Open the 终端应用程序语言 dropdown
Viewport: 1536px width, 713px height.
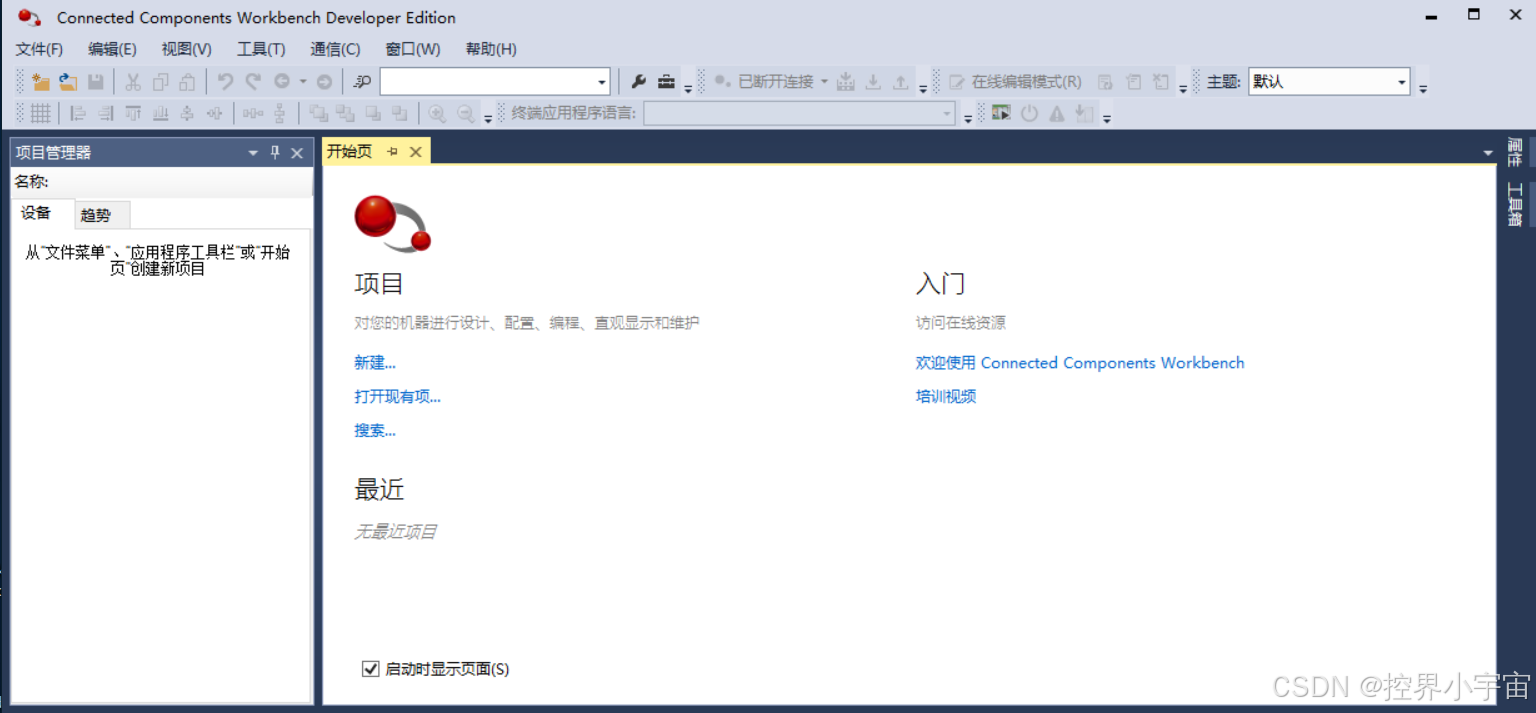pos(947,114)
